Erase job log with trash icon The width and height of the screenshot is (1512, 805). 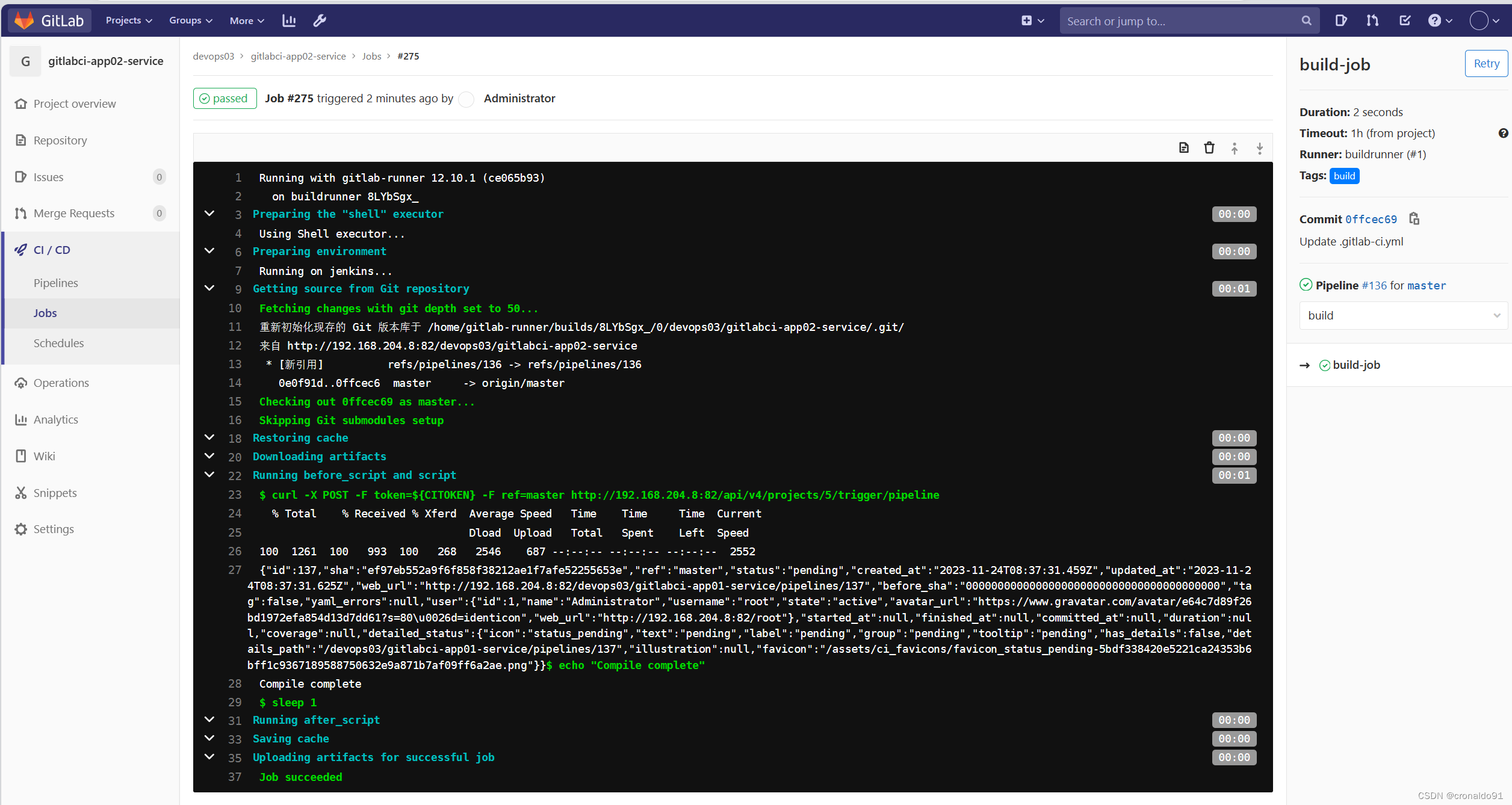click(x=1209, y=148)
